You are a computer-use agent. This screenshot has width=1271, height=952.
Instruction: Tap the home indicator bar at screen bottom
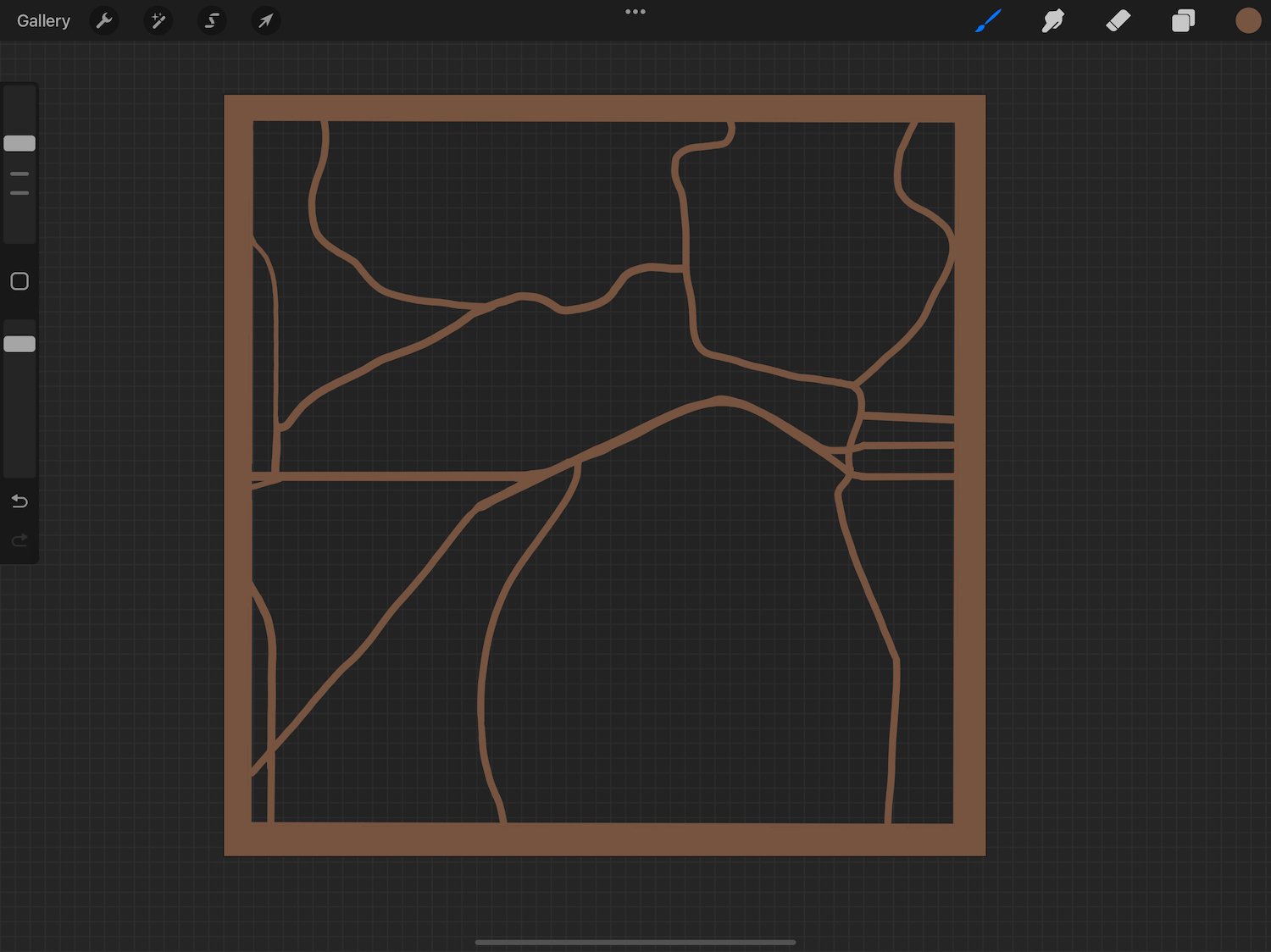pyautogui.click(x=635, y=941)
